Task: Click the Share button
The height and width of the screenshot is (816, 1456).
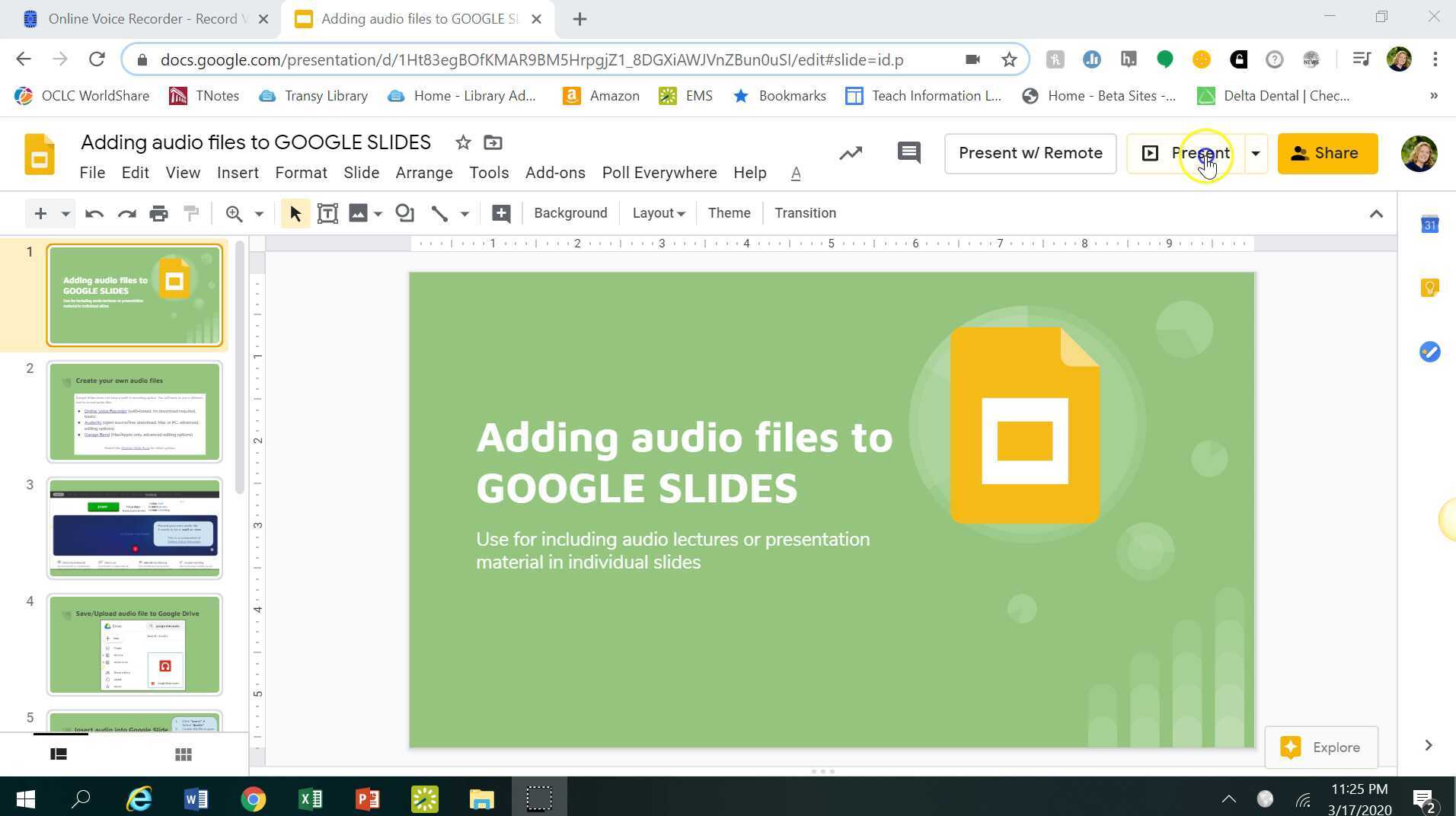Action: click(x=1327, y=153)
